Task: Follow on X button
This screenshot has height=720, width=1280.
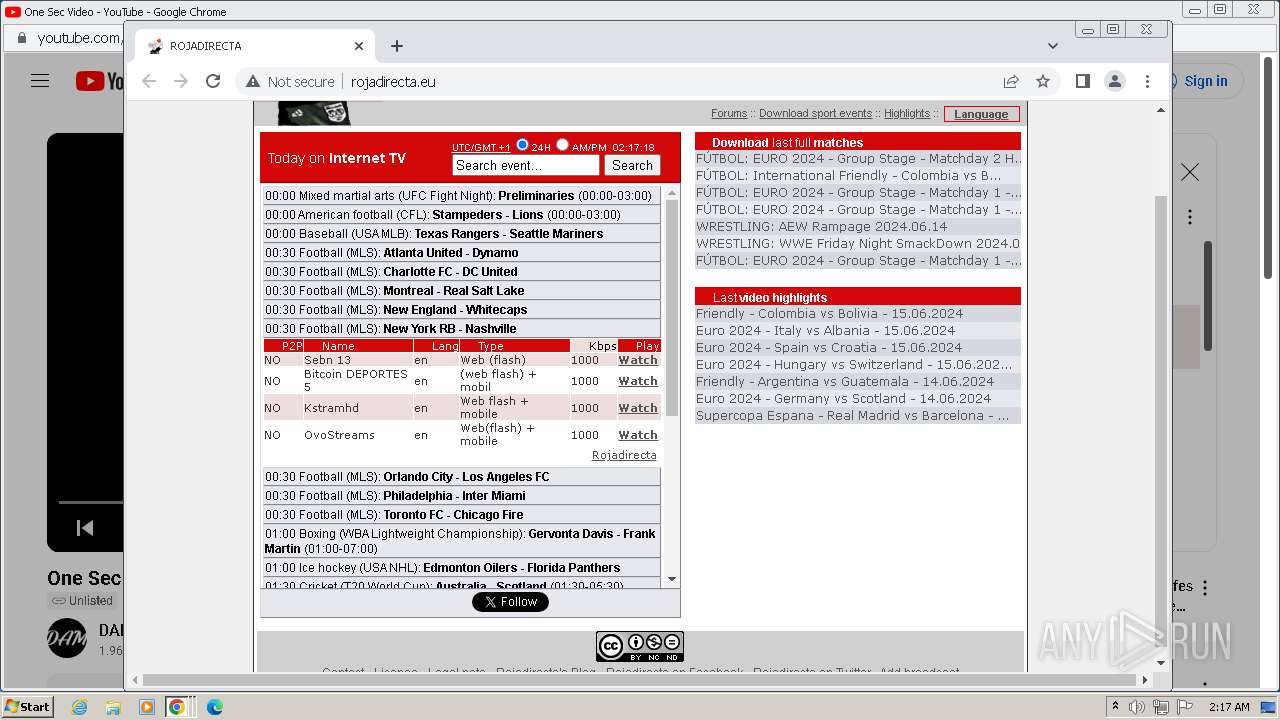Action: click(x=511, y=602)
